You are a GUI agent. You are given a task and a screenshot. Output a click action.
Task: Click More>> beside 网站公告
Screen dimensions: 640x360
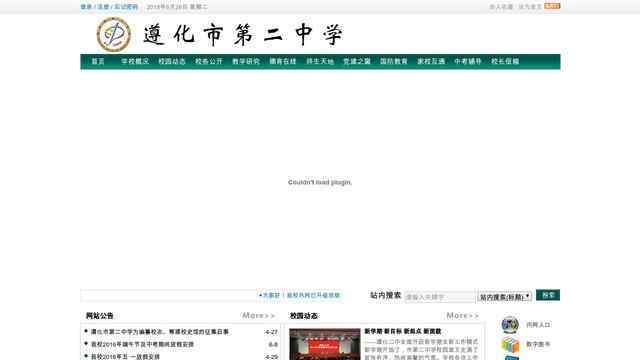pyautogui.click(x=259, y=316)
